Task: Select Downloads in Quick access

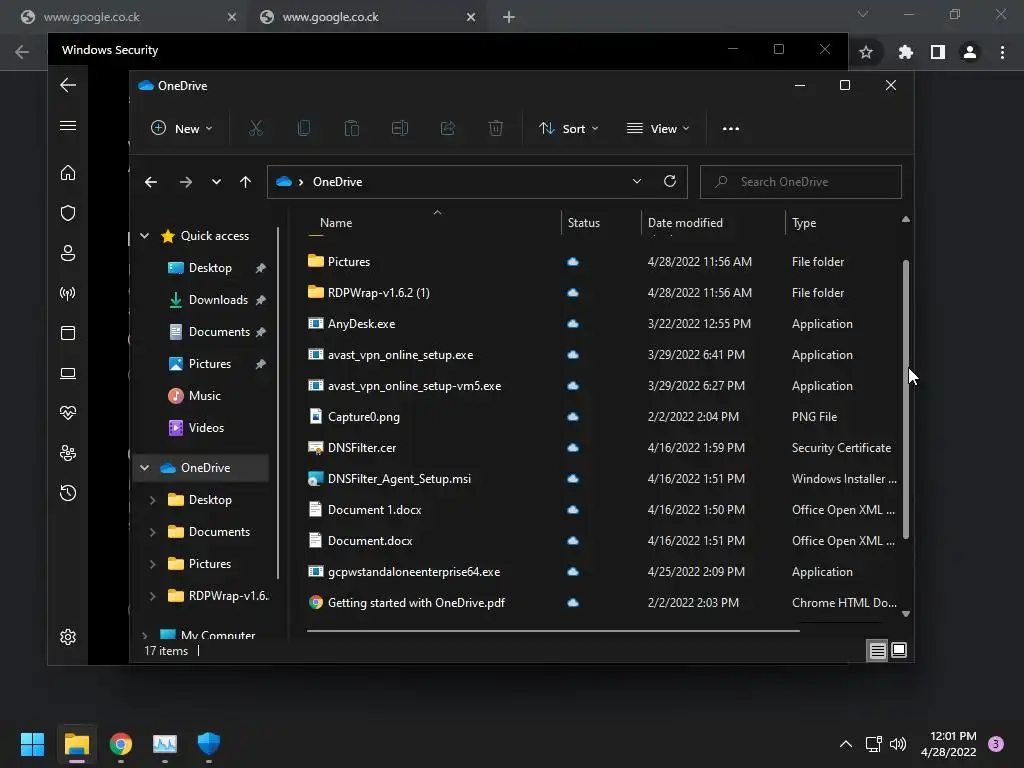Action: [217, 300]
